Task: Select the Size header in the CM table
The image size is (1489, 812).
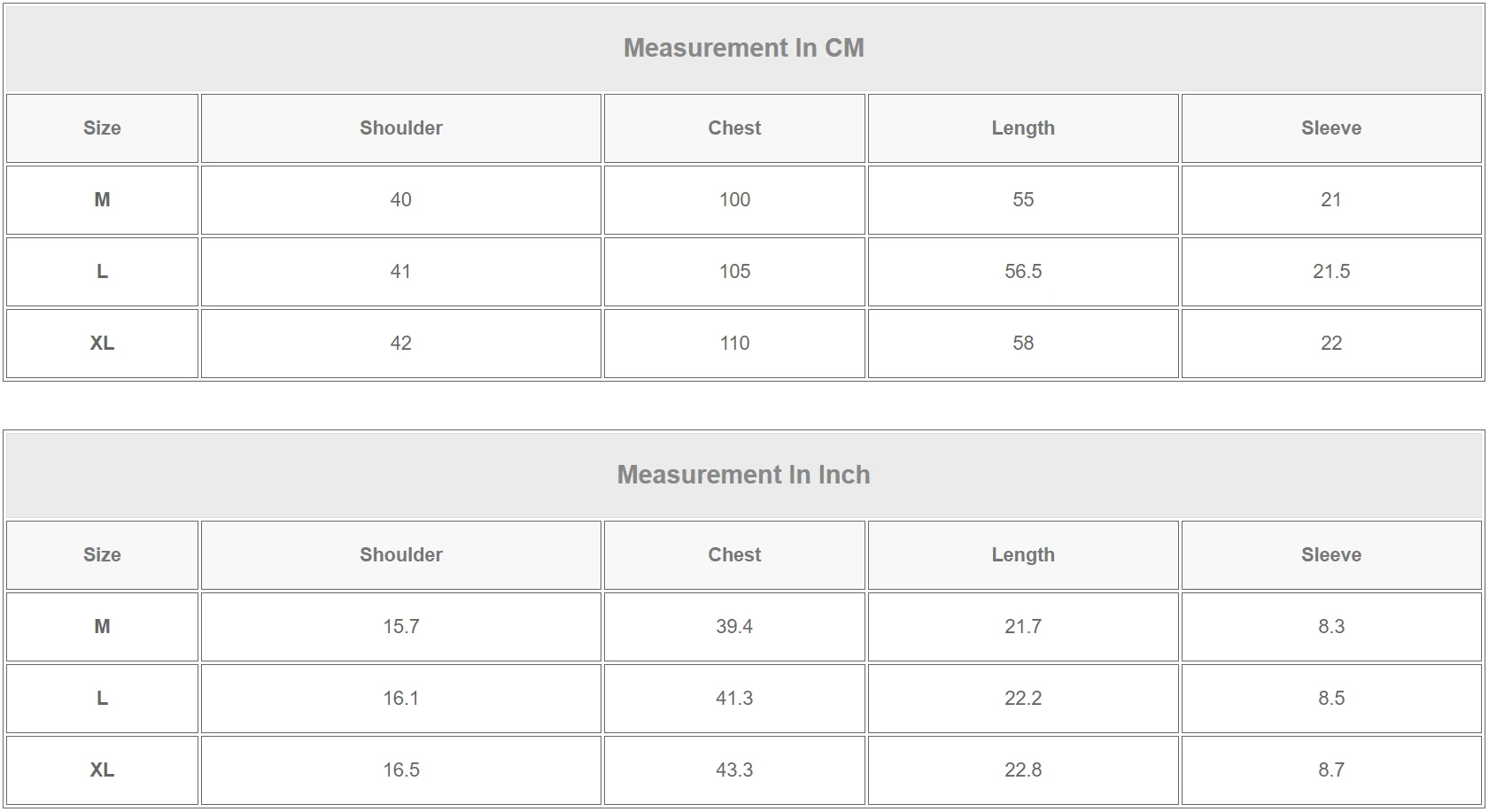Action: click(x=102, y=128)
